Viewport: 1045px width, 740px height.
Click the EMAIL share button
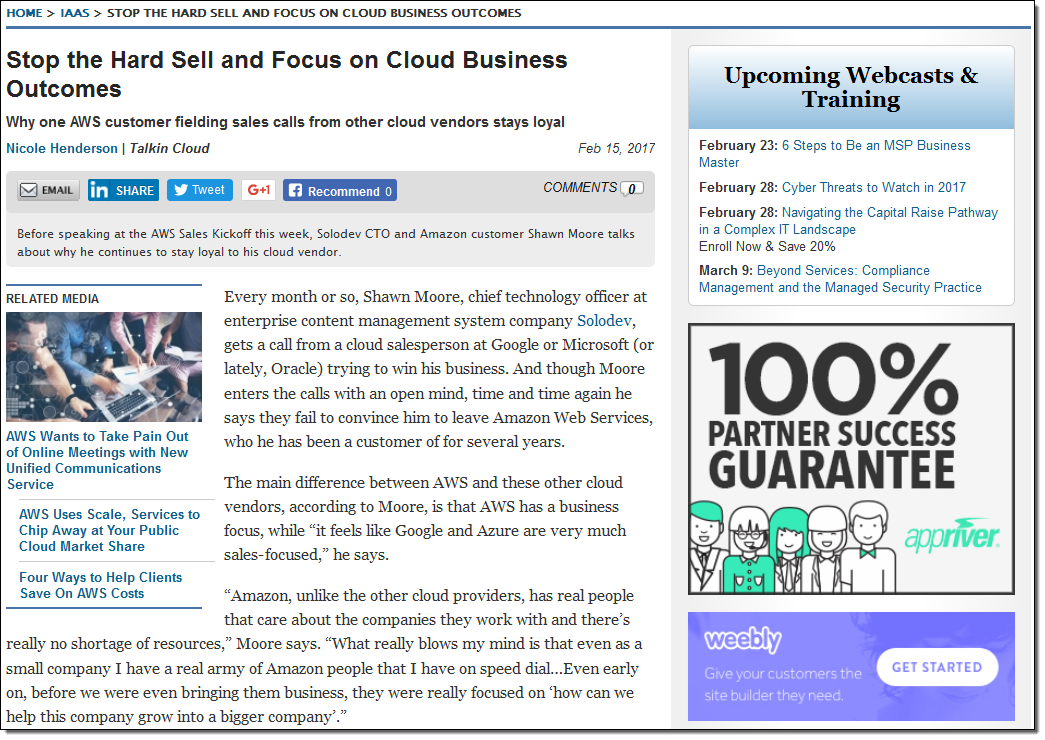[48, 190]
